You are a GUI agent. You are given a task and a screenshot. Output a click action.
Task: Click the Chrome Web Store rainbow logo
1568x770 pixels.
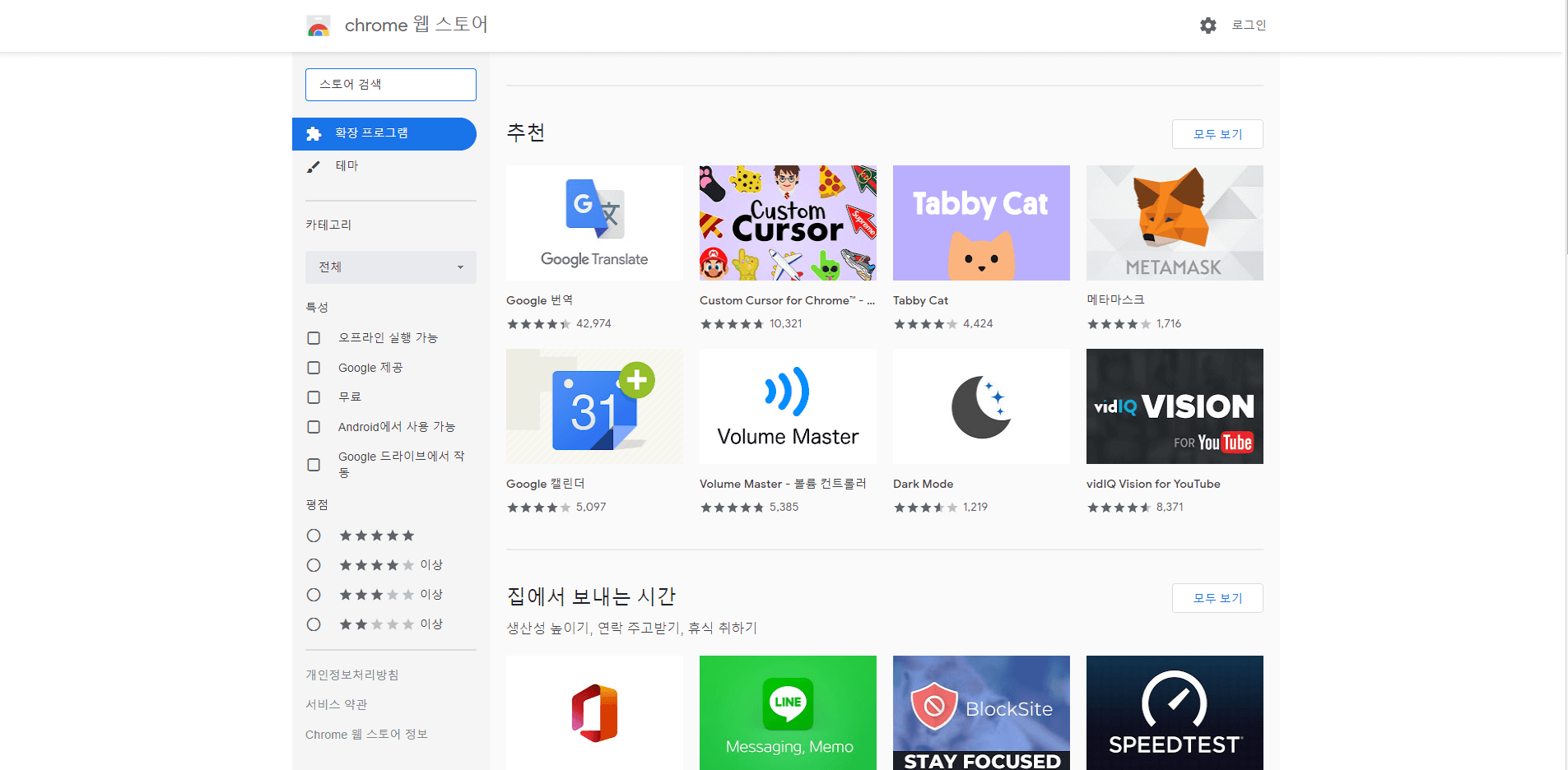[x=319, y=26]
